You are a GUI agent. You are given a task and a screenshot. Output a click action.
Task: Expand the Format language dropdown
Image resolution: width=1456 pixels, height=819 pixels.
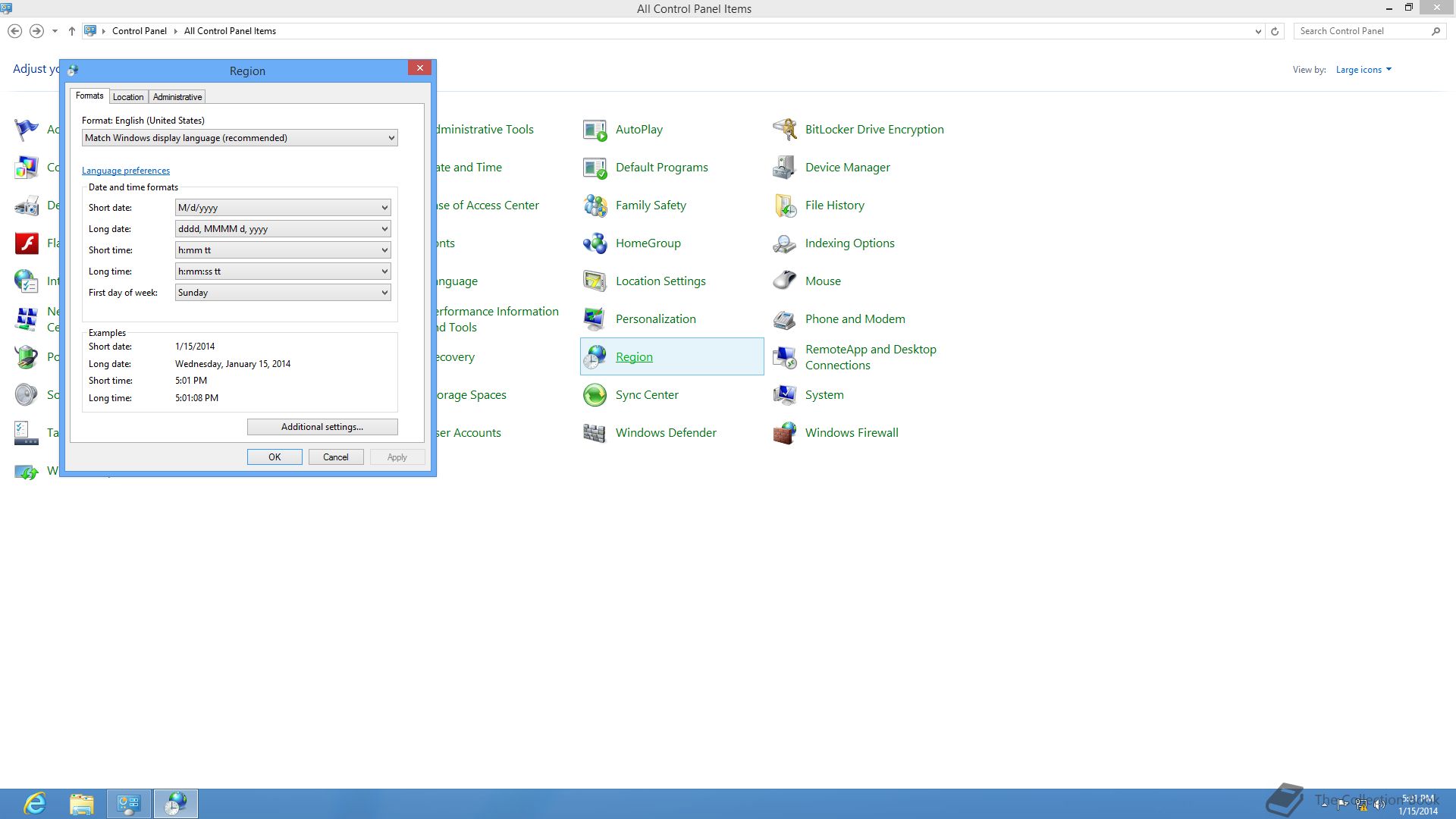pyautogui.click(x=240, y=138)
